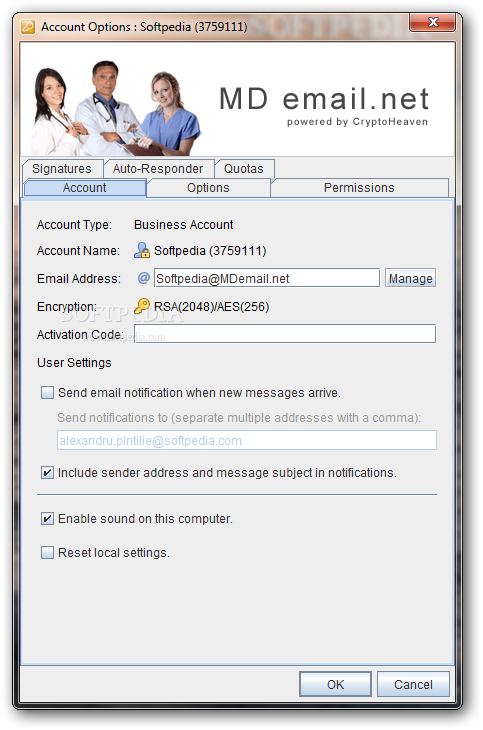Click the 'Activation Code:' label
The width and height of the screenshot is (483, 730).
pos(80,335)
